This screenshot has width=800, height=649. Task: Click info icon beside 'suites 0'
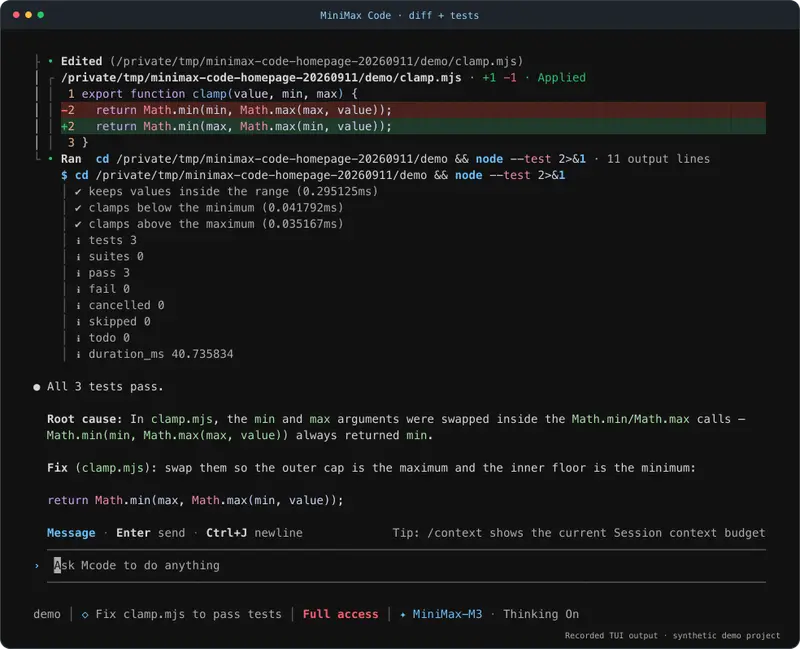tap(78, 257)
